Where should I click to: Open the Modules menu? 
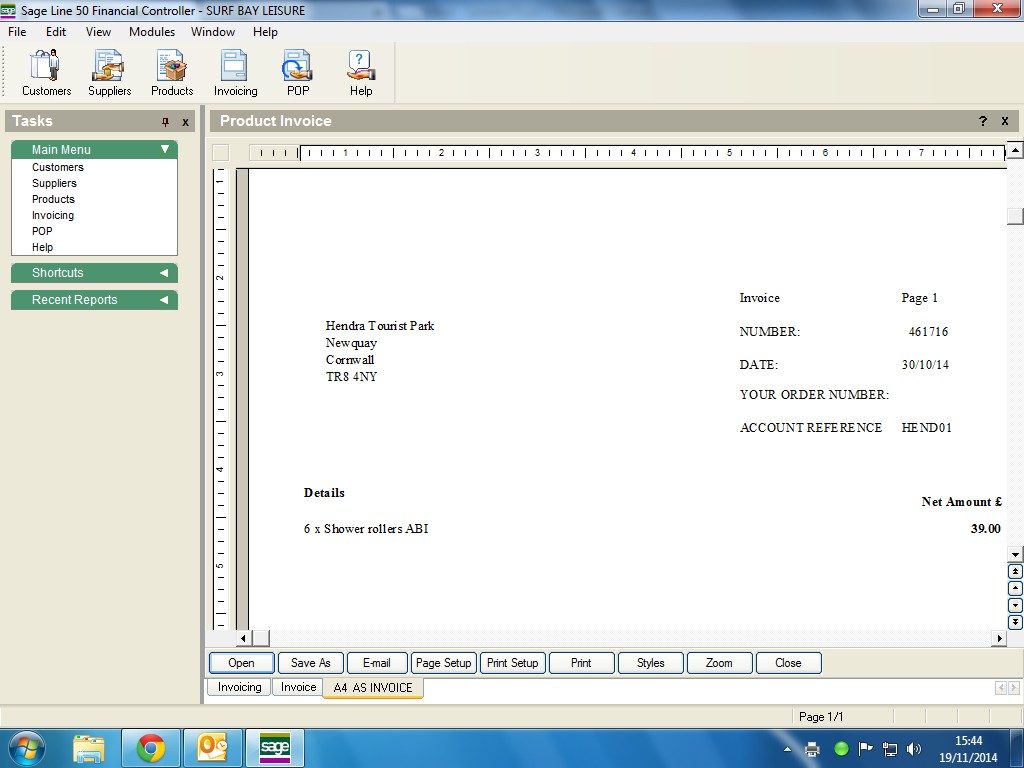pos(152,32)
